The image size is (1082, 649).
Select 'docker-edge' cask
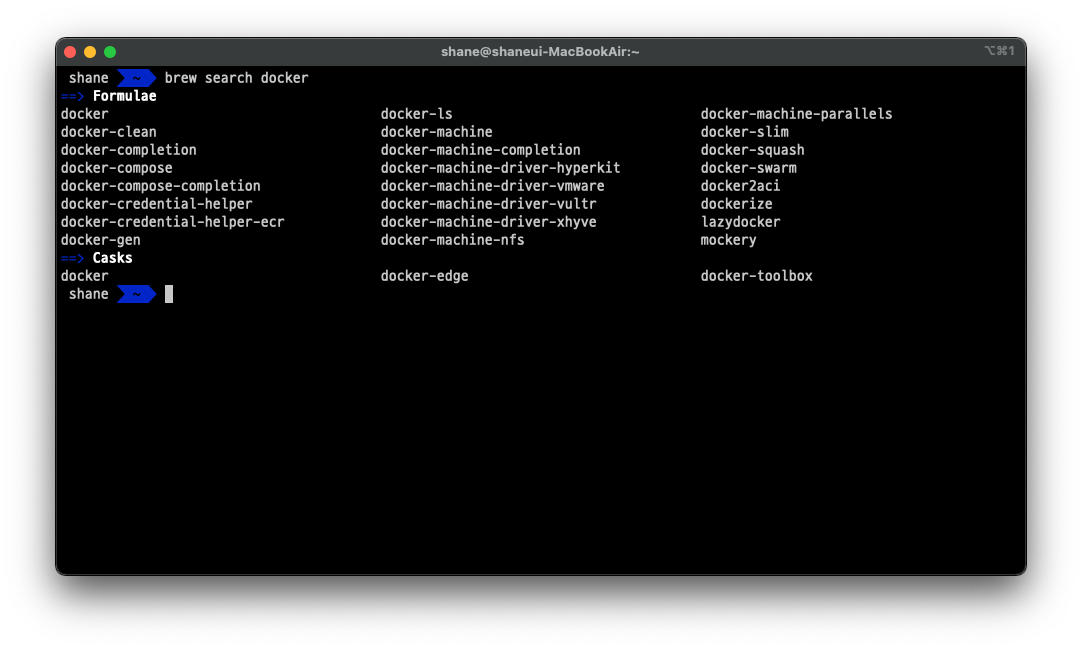pos(424,276)
